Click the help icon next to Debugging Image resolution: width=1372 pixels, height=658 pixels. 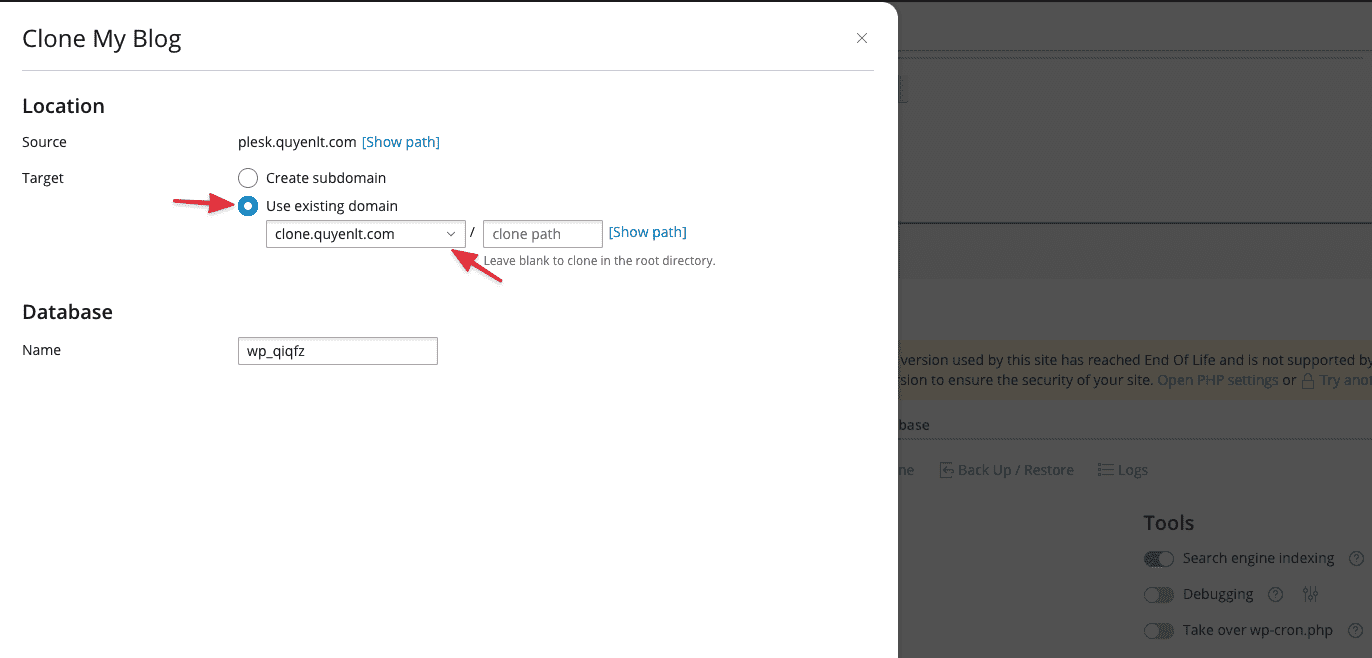pyautogui.click(x=1275, y=595)
